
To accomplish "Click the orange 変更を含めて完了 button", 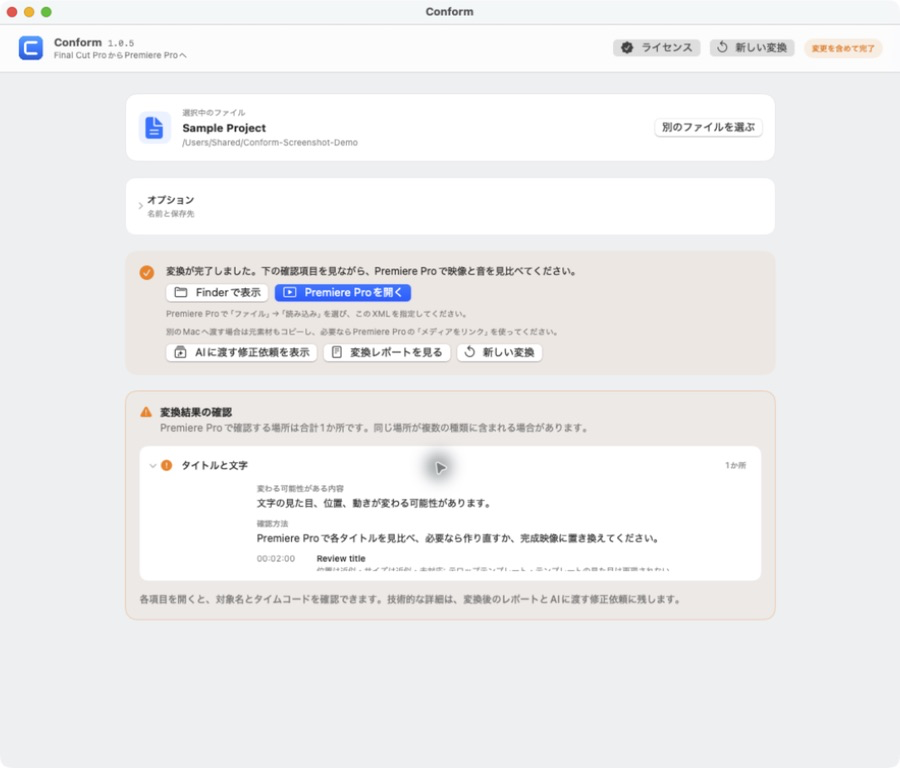I will click(843, 48).
